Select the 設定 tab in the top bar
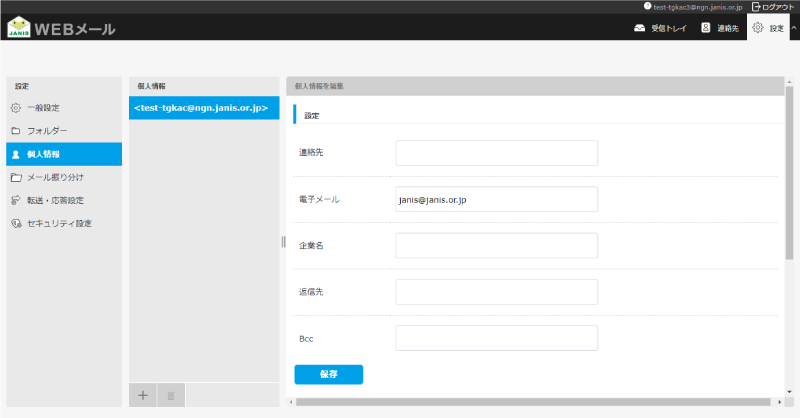The height and width of the screenshot is (418, 800). pos(768,28)
